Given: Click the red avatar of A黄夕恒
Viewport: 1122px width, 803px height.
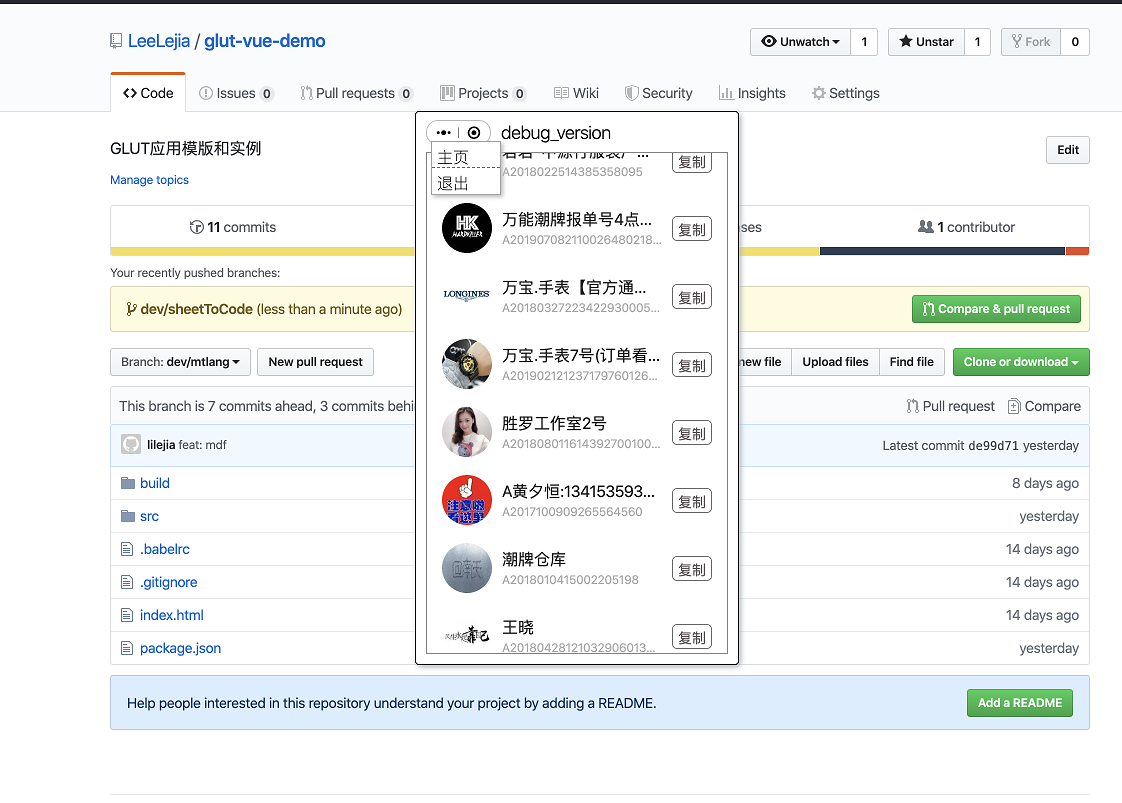Looking at the screenshot, I should point(467,500).
